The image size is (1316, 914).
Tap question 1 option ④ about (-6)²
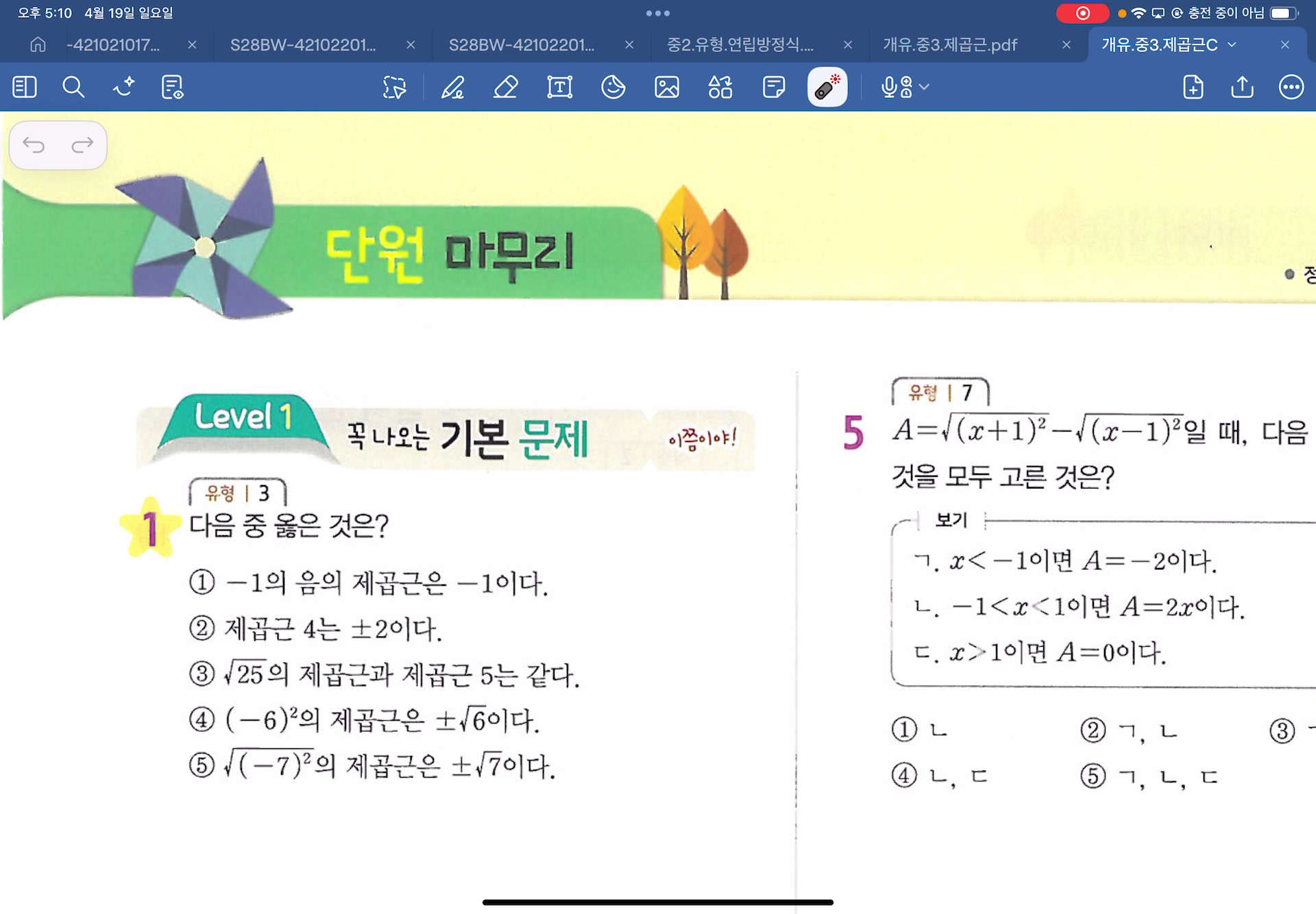tap(365, 719)
